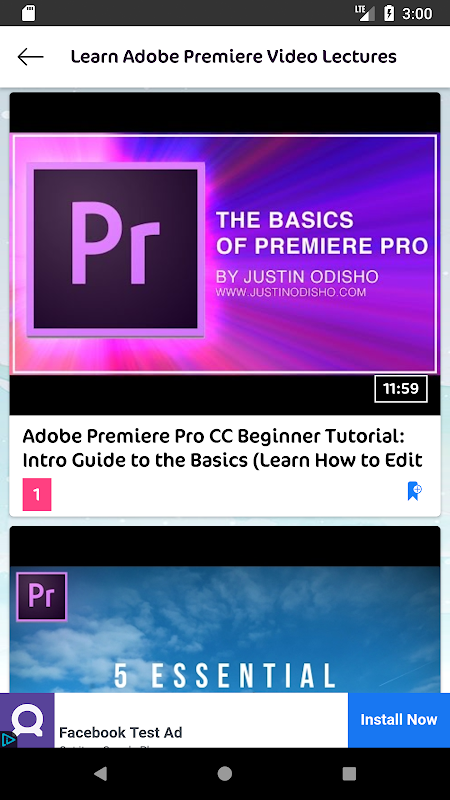450x800 pixels.
Task: Tap the Android back navigation button
Action: pos(101,774)
